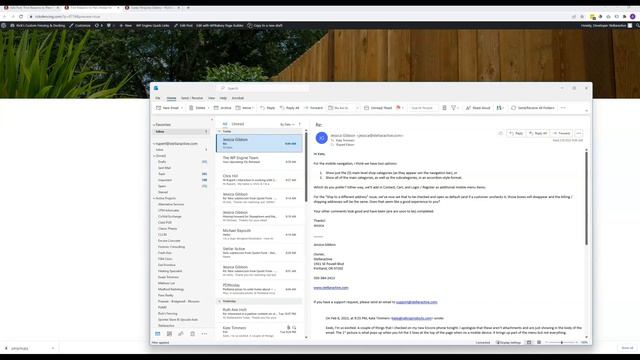Click the message list scrollbar
The height and width of the screenshot is (360, 640).
tap(306, 166)
